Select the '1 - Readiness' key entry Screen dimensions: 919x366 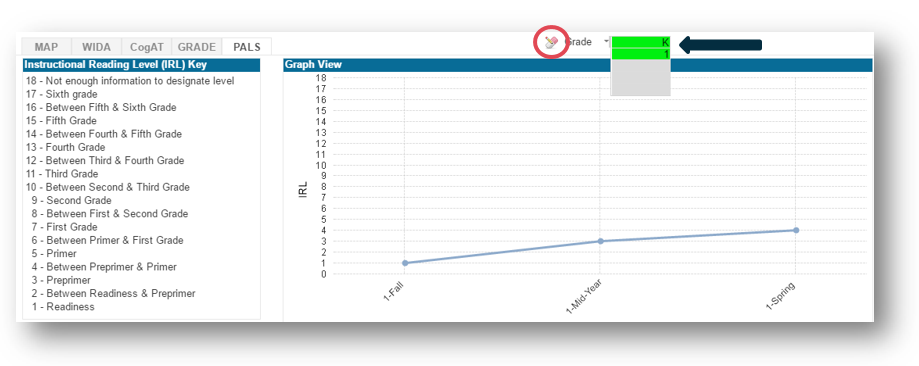click(63, 307)
